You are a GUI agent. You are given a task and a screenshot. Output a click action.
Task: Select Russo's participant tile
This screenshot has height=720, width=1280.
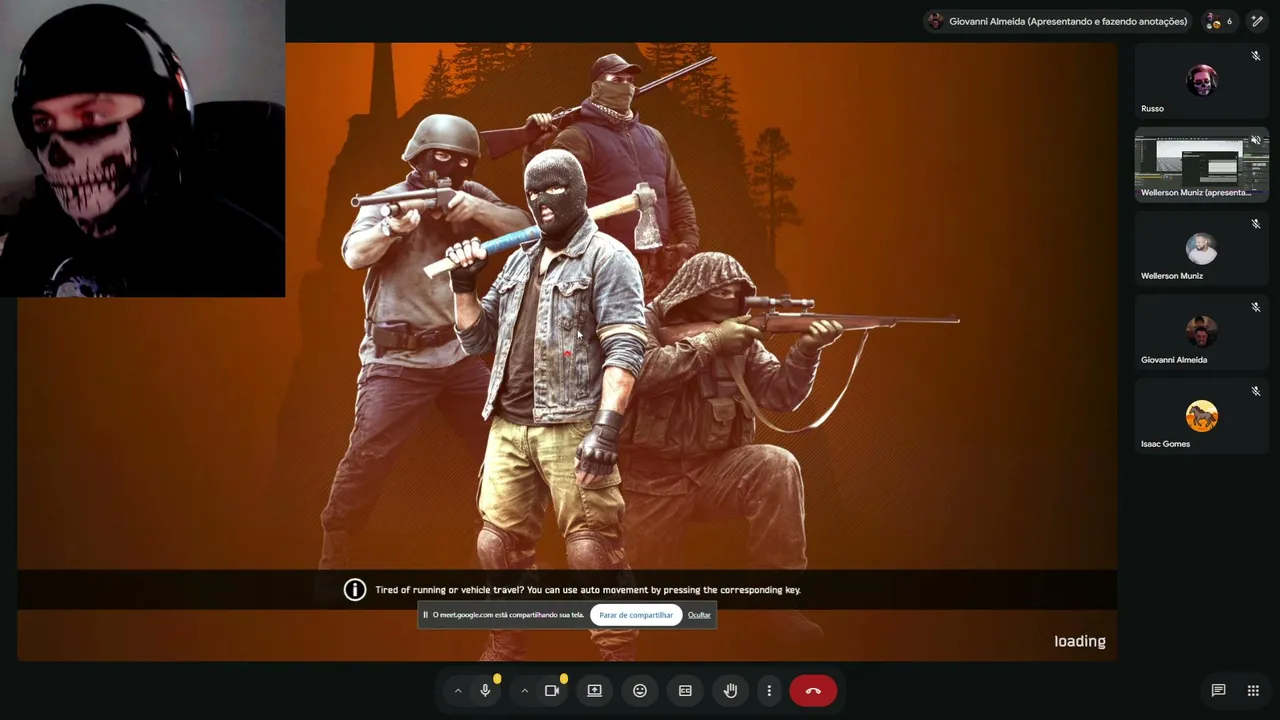(x=1202, y=82)
